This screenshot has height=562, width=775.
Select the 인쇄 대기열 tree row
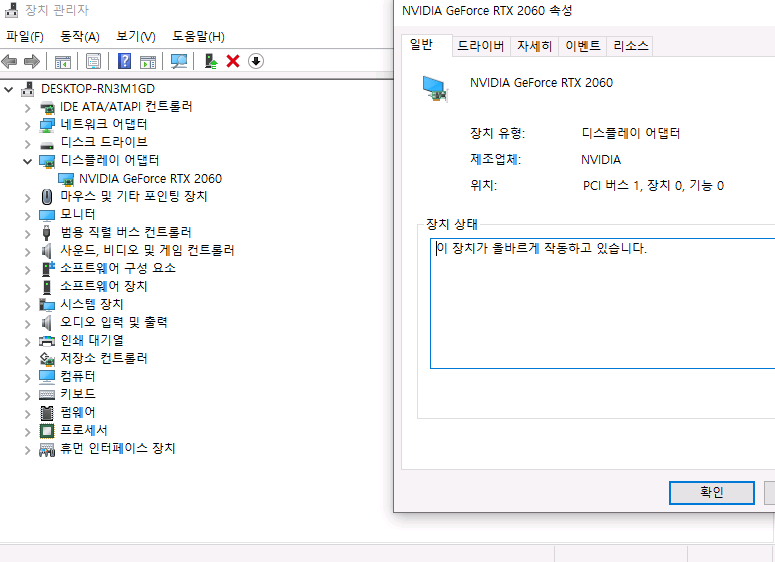(91, 340)
